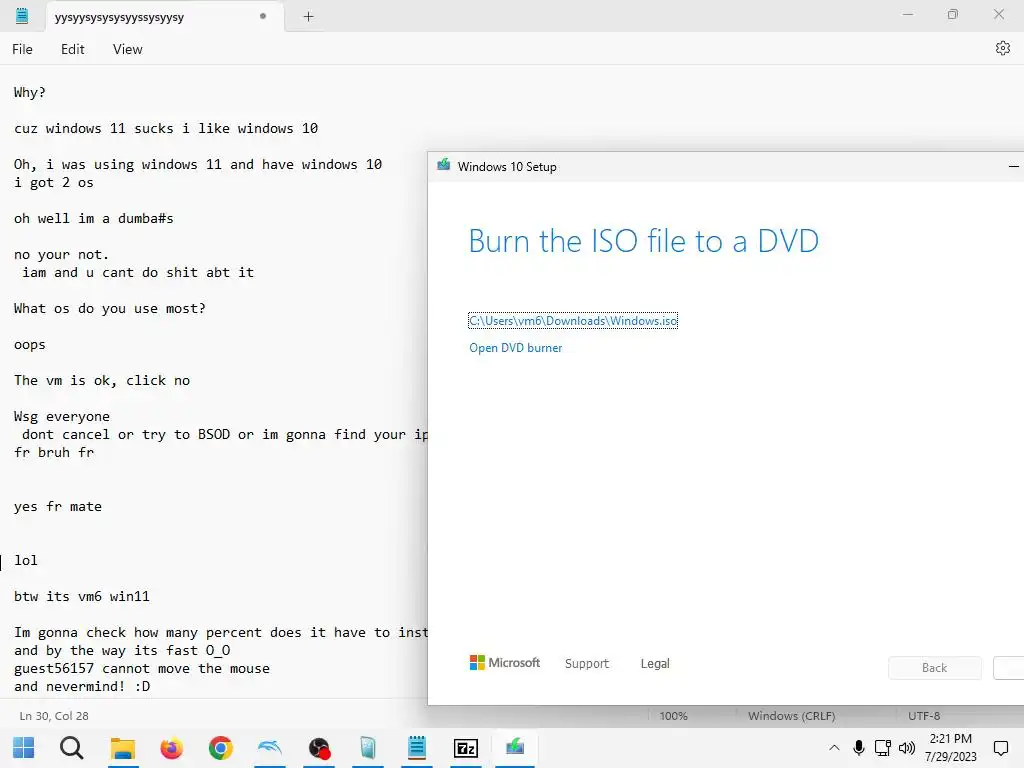Open the Windows.iso file path link

pyautogui.click(x=573, y=321)
